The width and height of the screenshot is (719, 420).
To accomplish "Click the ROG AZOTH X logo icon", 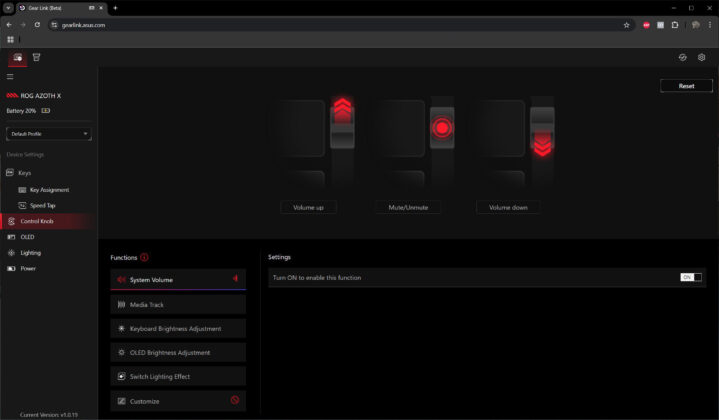I will point(12,95).
